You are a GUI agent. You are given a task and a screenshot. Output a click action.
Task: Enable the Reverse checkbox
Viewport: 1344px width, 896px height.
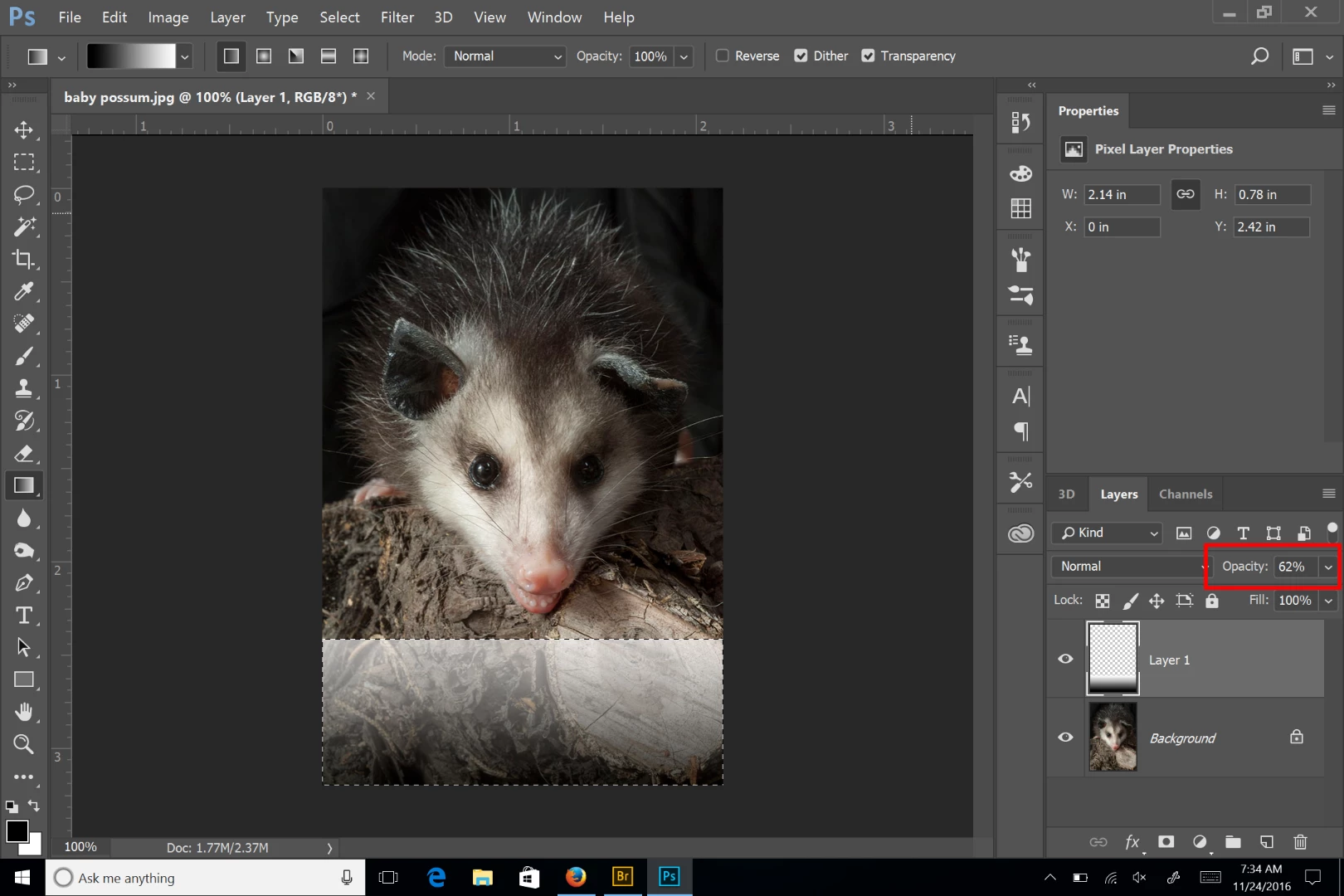pos(723,56)
